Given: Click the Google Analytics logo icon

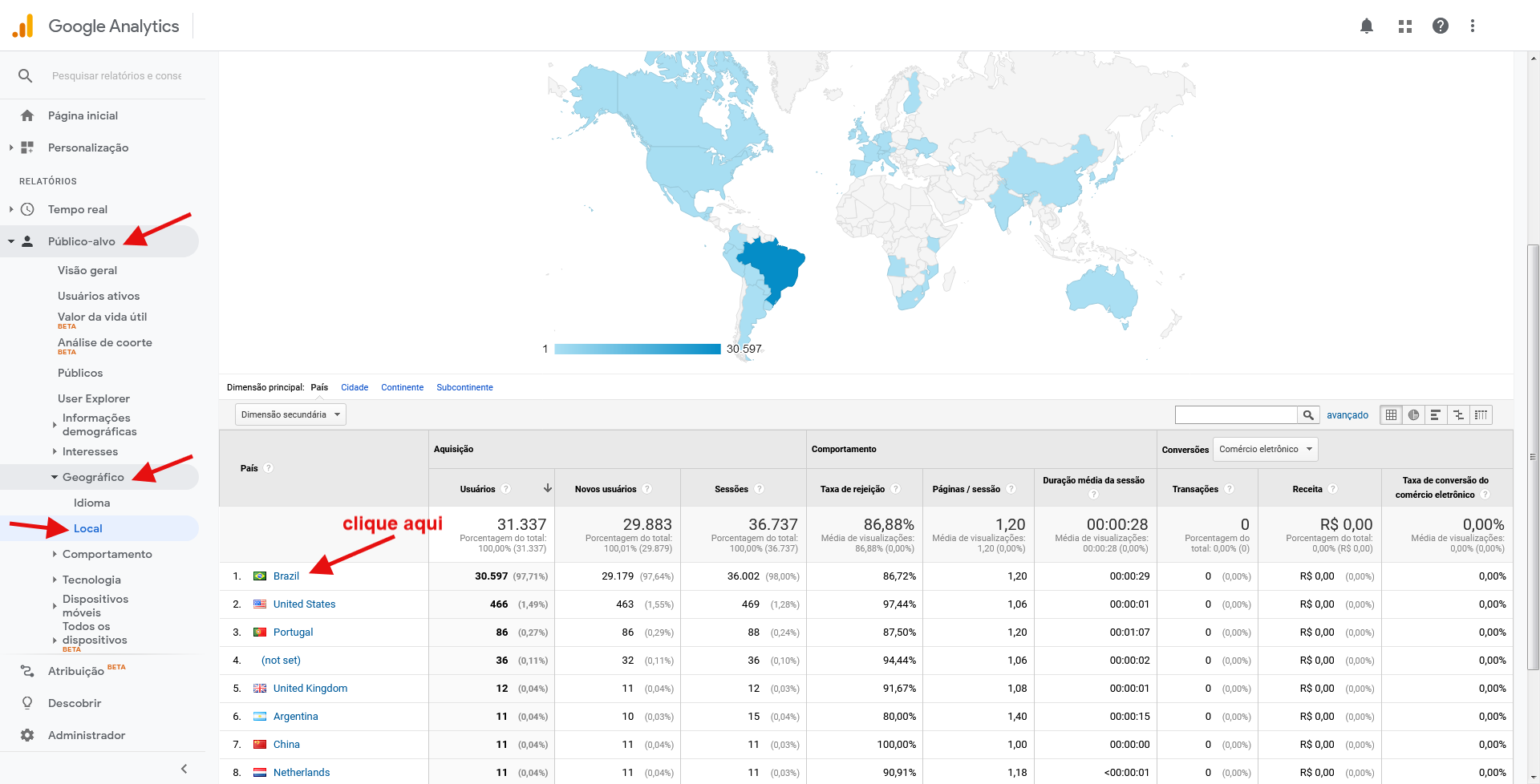Looking at the screenshot, I should coord(23,26).
